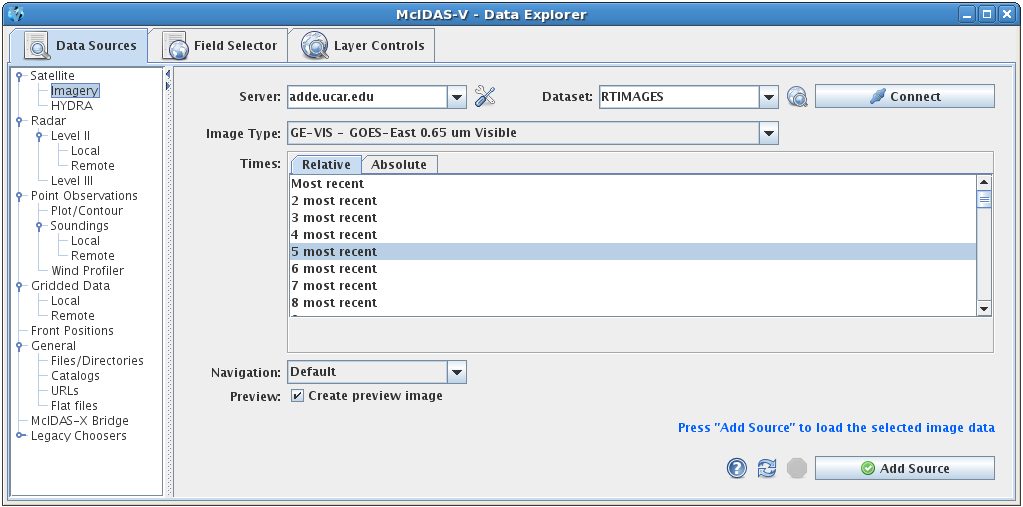The height and width of the screenshot is (507, 1023).
Task: Select "3 most recent" in times list
Action: coord(334,218)
